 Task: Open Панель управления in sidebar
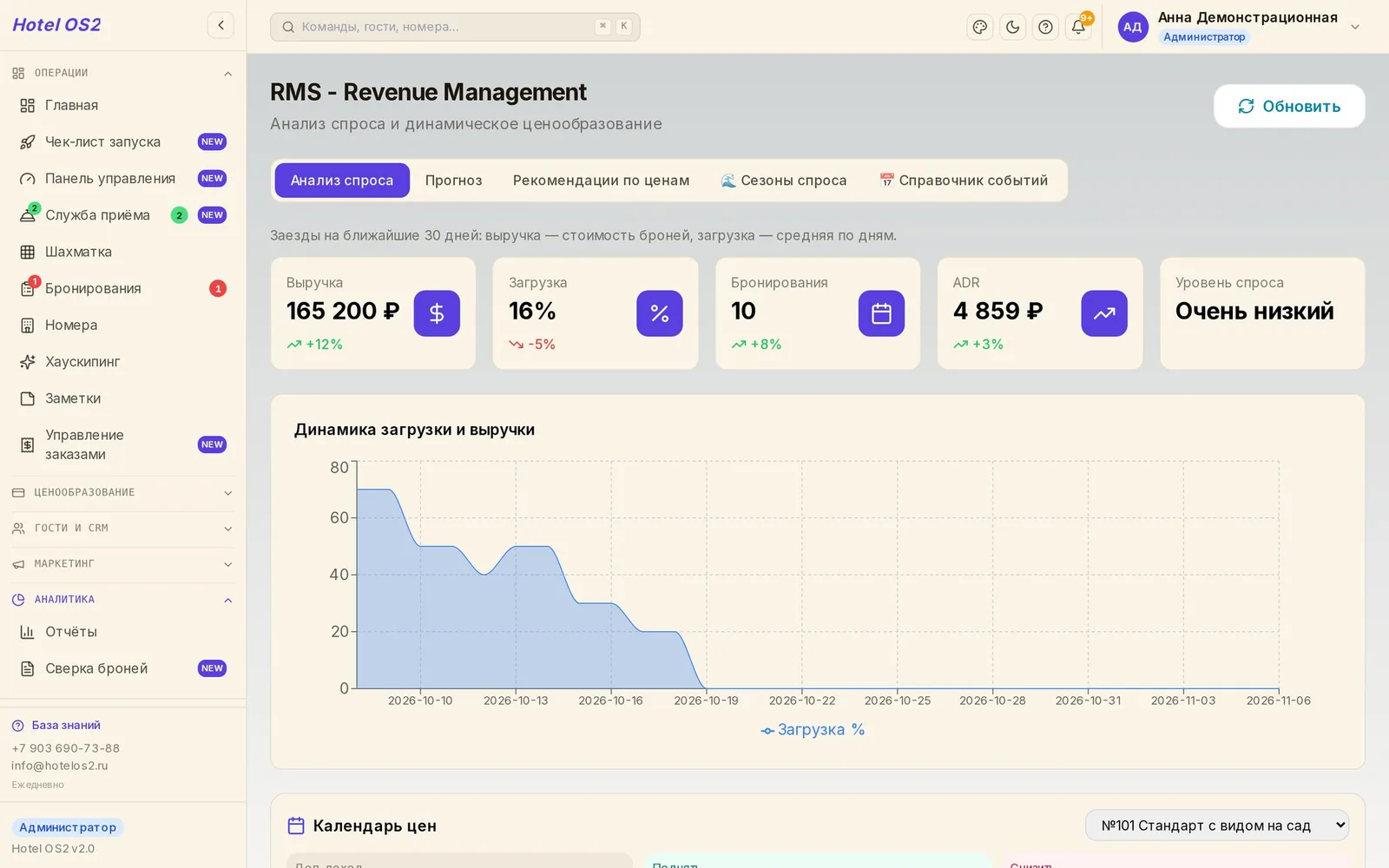point(123,178)
